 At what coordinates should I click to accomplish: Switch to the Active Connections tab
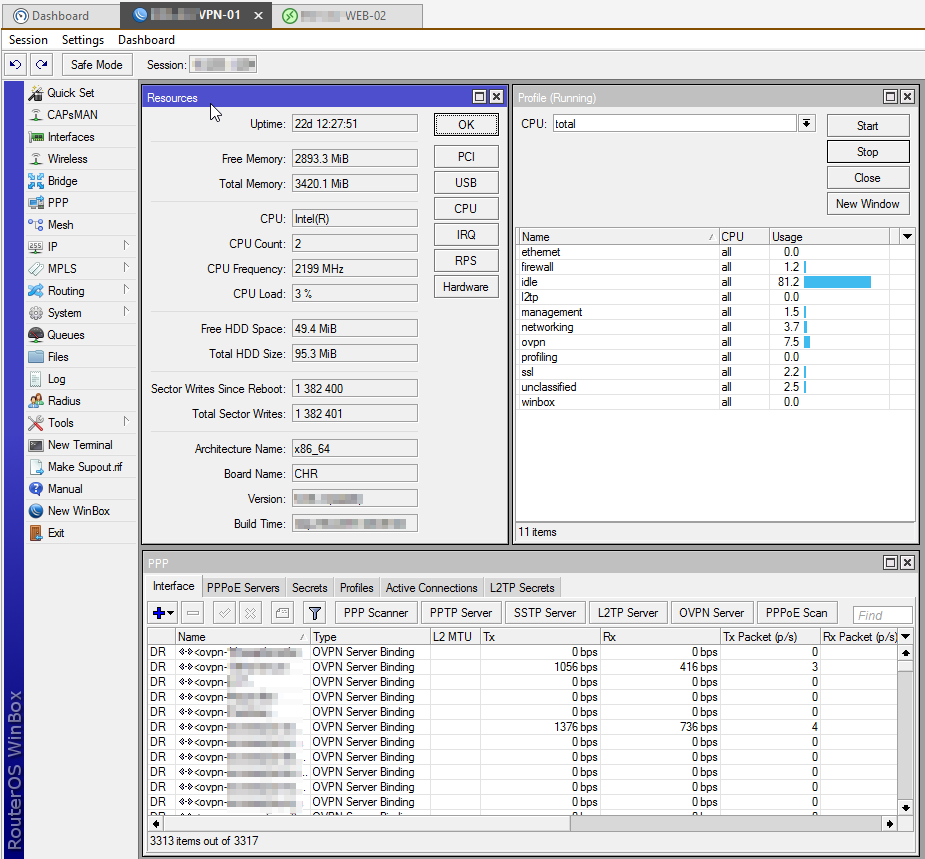tap(431, 588)
